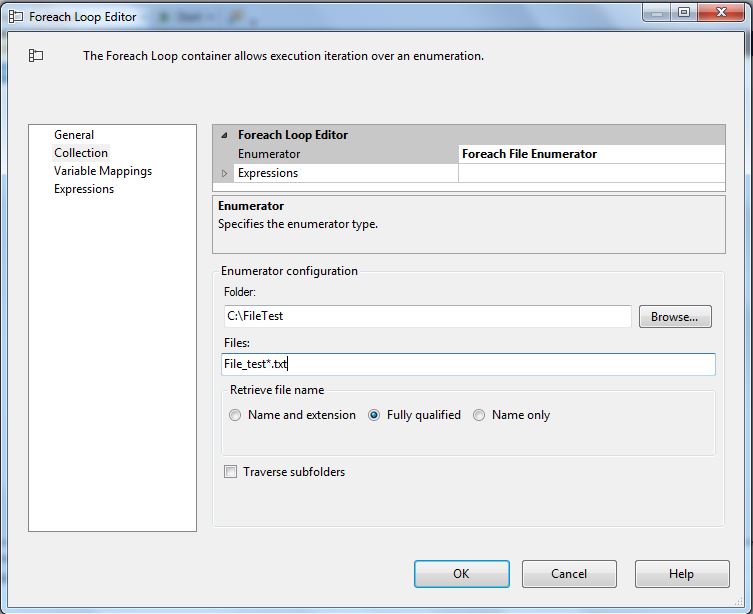The height and width of the screenshot is (614, 753).
Task: Click the Files pattern text box
Action: point(468,364)
